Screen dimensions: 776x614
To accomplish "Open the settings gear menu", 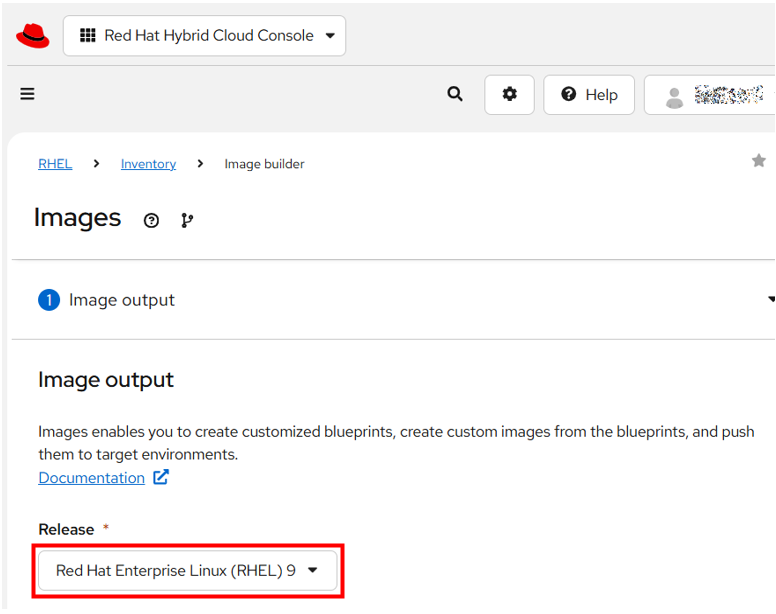I will 510,94.
